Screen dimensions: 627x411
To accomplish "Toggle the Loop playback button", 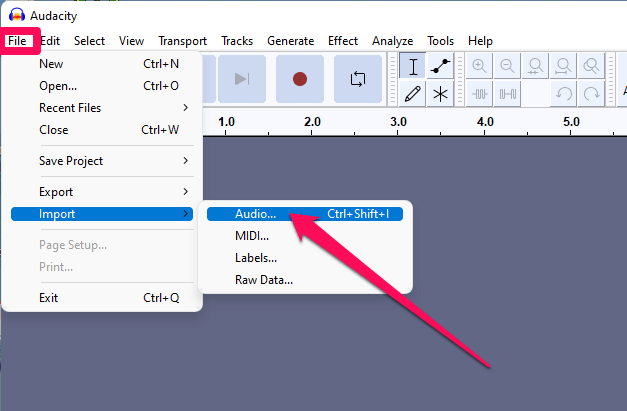I will [x=357, y=79].
